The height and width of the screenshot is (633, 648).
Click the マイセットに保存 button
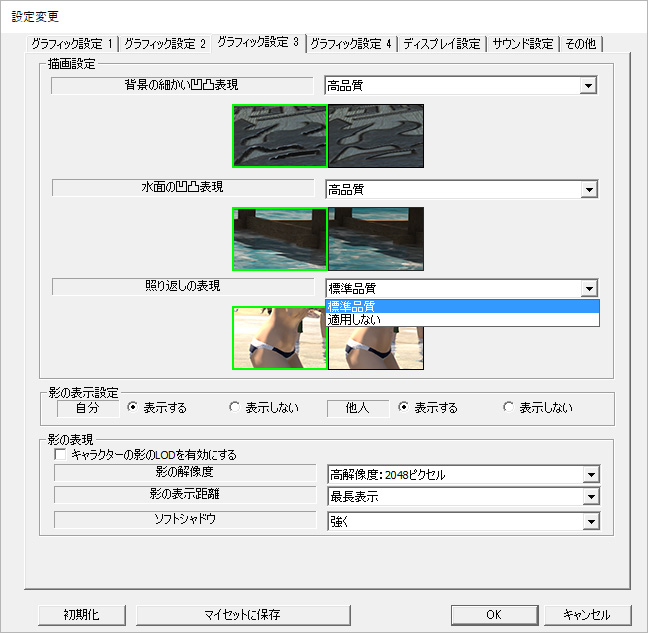coord(243,615)
